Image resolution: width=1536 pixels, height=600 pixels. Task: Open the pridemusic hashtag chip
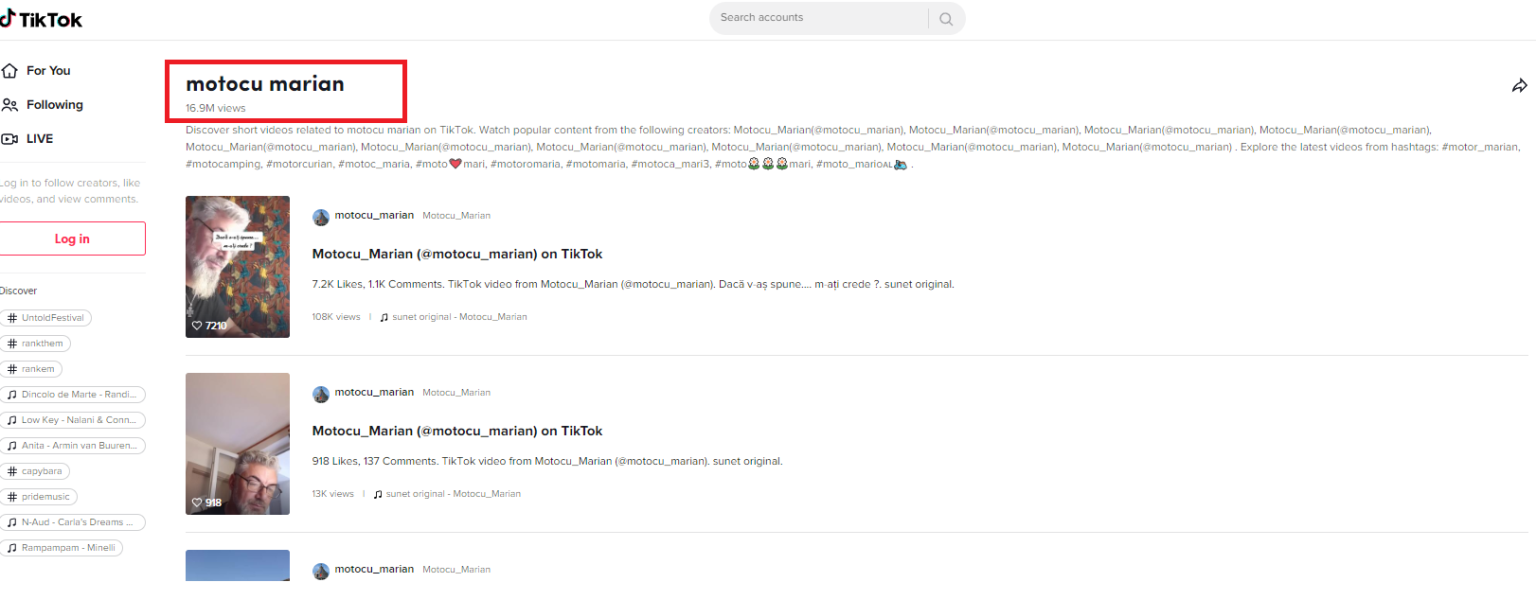pos(39,497)
